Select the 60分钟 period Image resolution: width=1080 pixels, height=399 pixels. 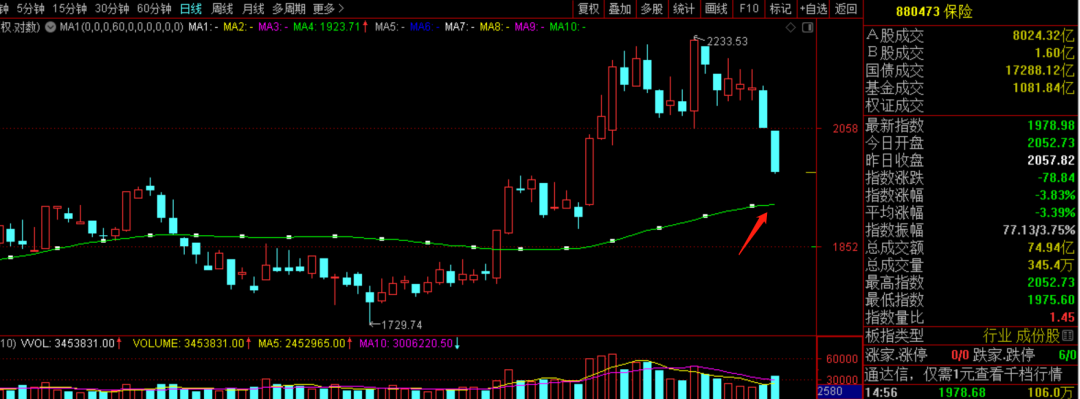154,9
